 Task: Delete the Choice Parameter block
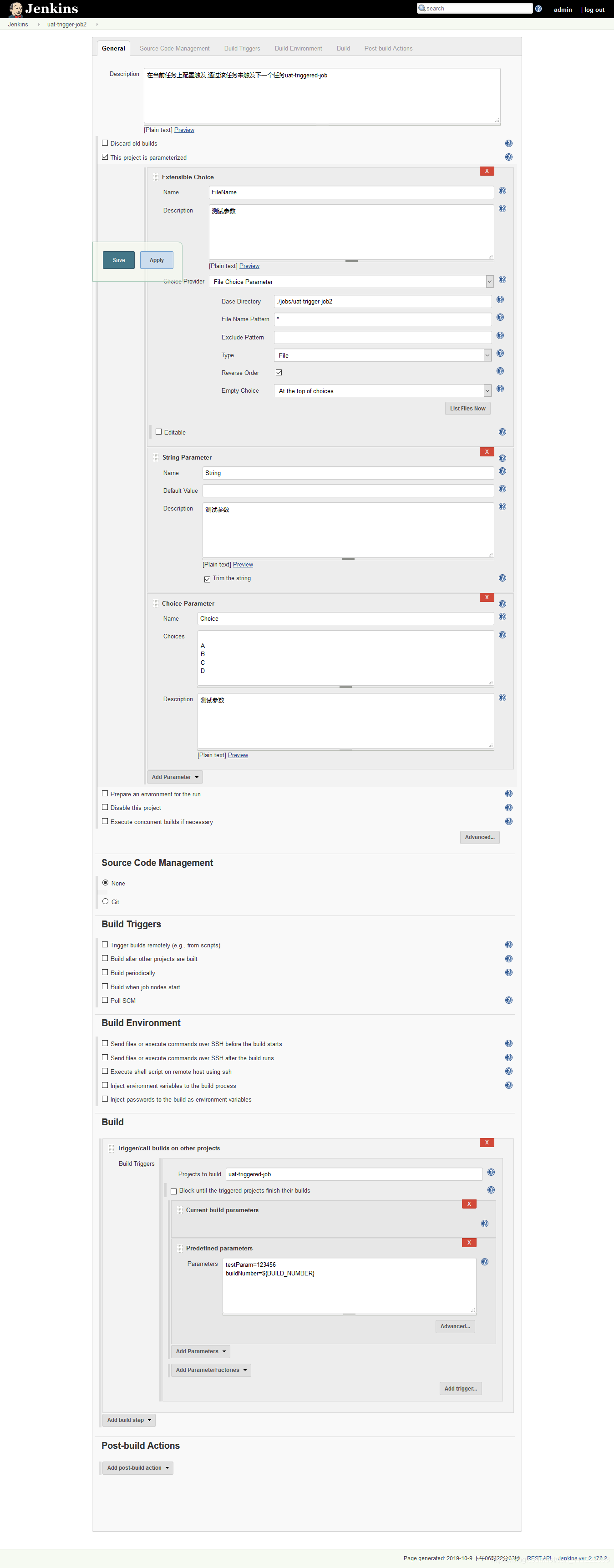[487, 598]
